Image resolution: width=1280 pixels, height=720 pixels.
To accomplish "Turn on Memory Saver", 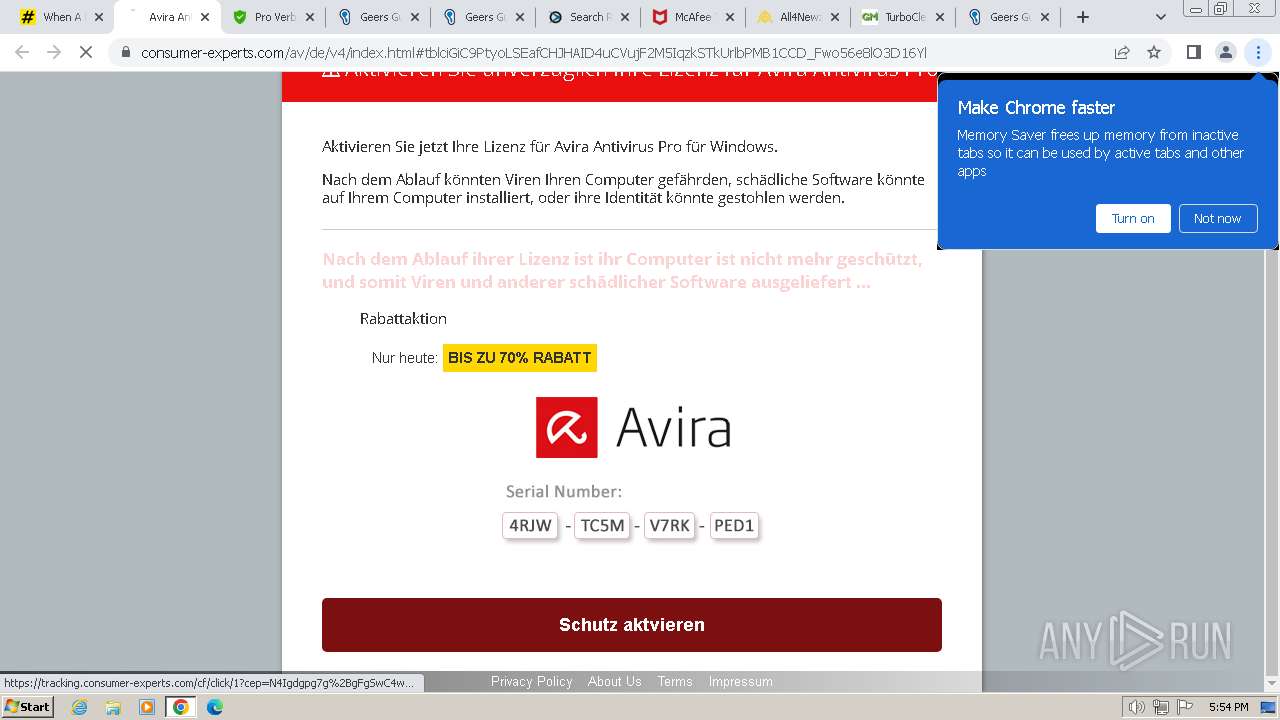I will click(1133, 218).
